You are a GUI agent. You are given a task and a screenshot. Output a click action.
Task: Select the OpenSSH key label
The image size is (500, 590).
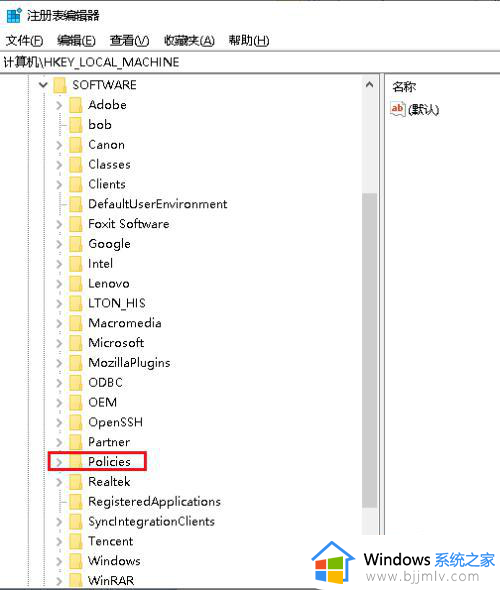click(116, 422)
